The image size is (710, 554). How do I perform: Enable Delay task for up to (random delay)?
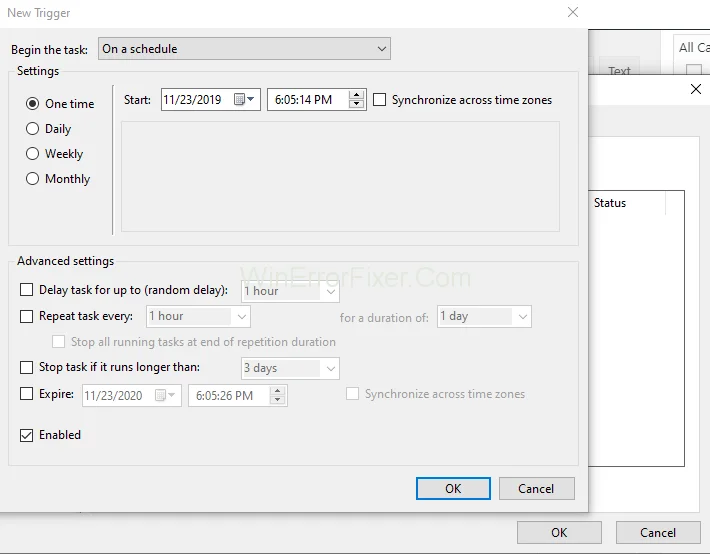click(x=27, y=291)
